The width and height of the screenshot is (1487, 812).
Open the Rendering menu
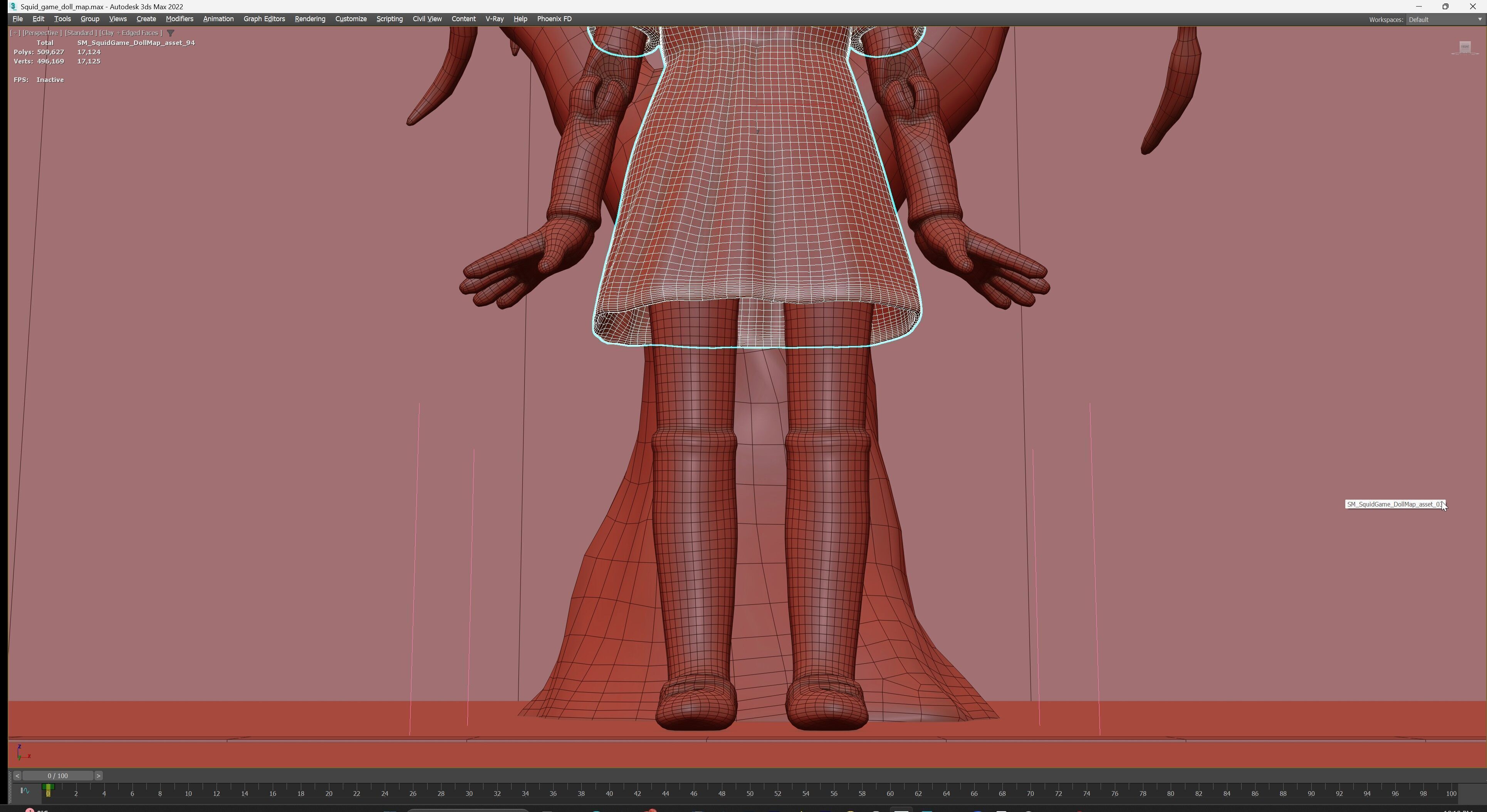(x=310, y=19)
